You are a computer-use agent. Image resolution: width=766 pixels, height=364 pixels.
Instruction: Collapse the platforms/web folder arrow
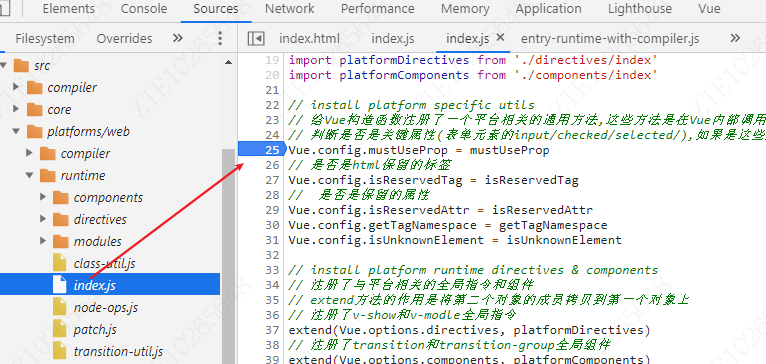[x=17, y=131]
